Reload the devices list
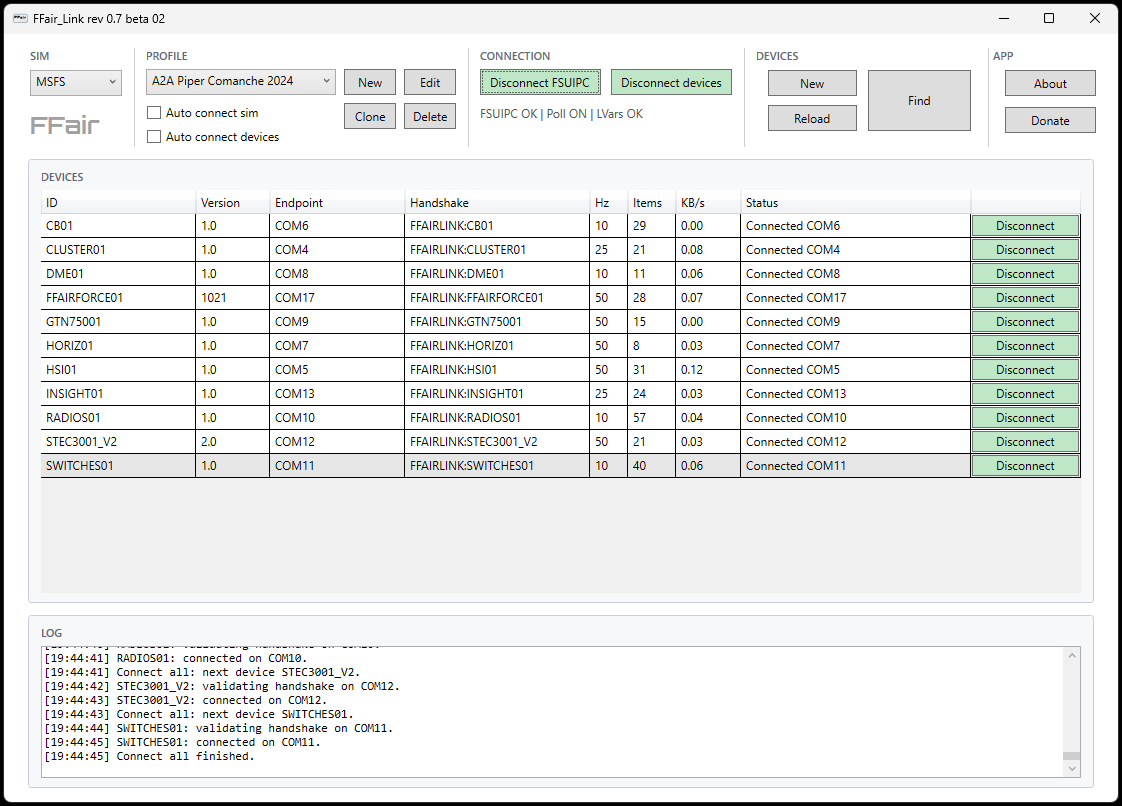 coord(812,118)
